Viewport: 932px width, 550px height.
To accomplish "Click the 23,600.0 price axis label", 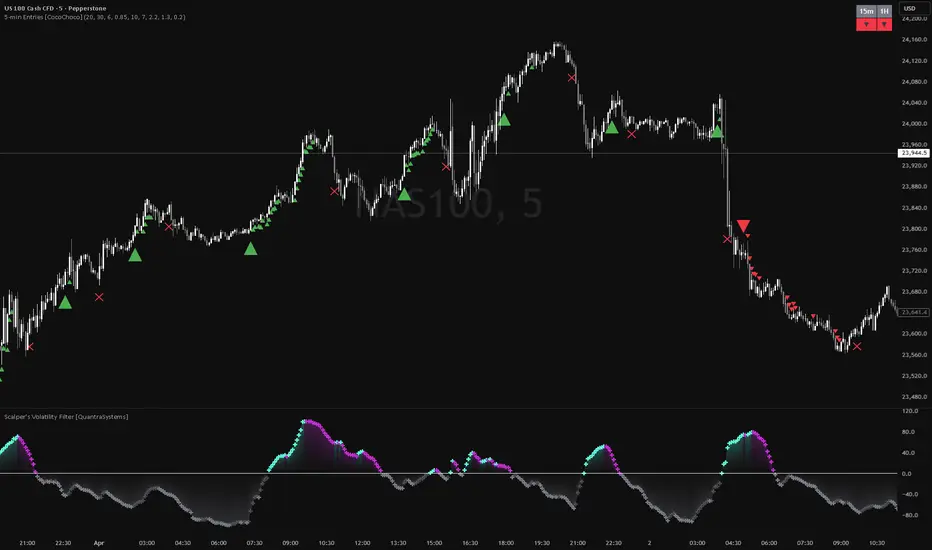I will [914, 334].
